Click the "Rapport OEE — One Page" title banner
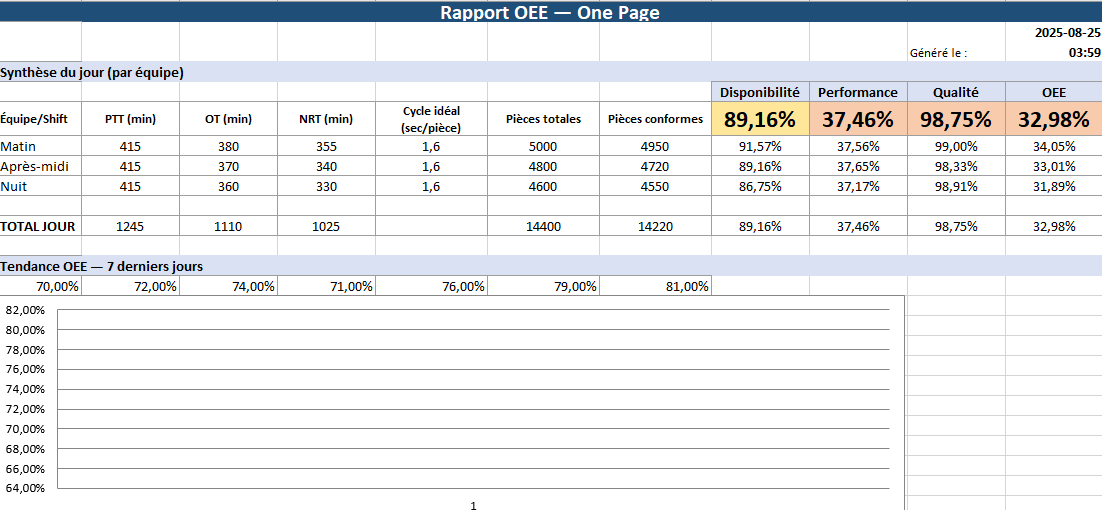Image resolution: width=1102 pixels, height=510 pixels. click(x=550, y=12)
